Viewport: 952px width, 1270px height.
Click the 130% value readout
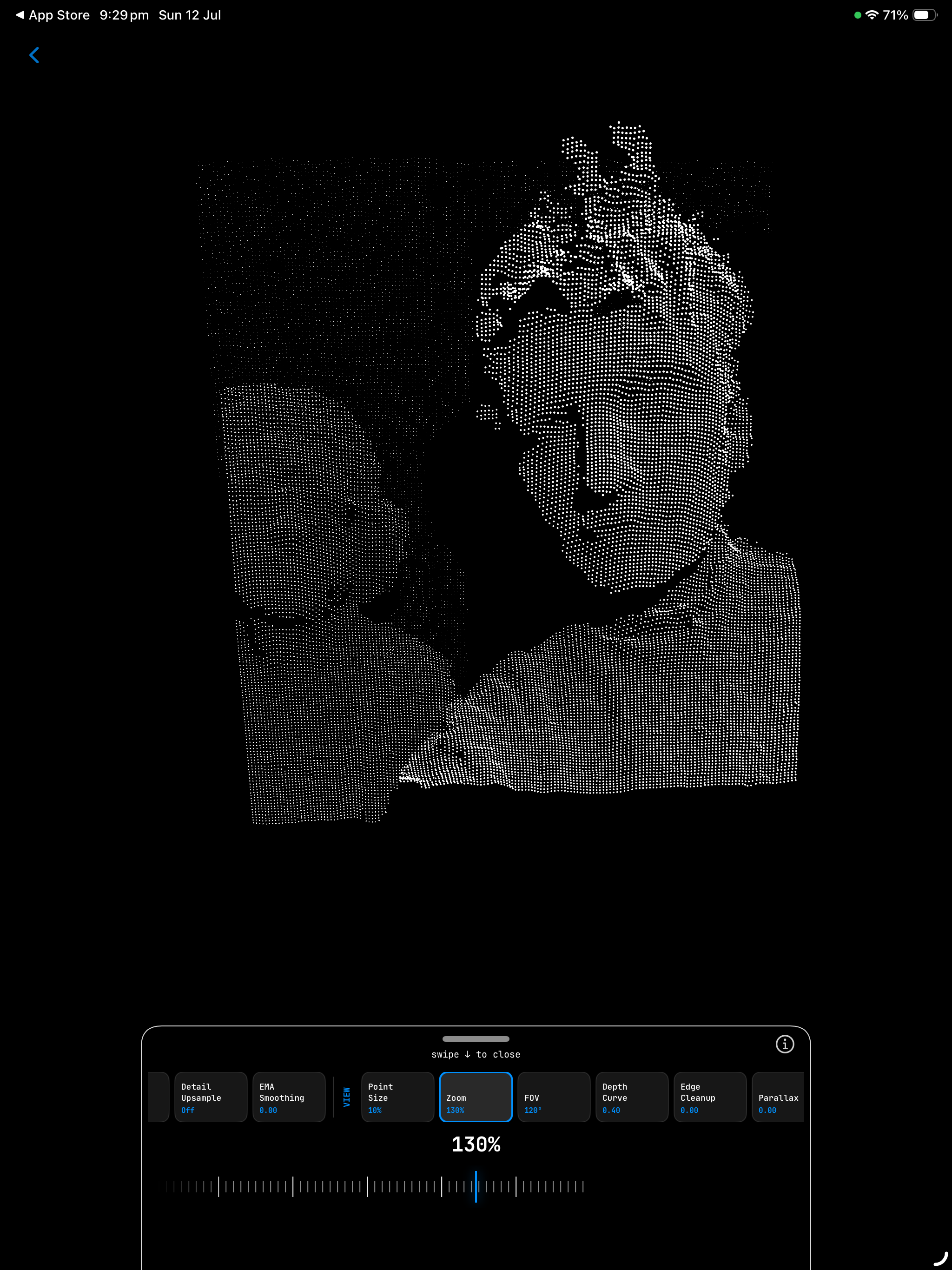pyautogui.click(x=476, y=1144)
